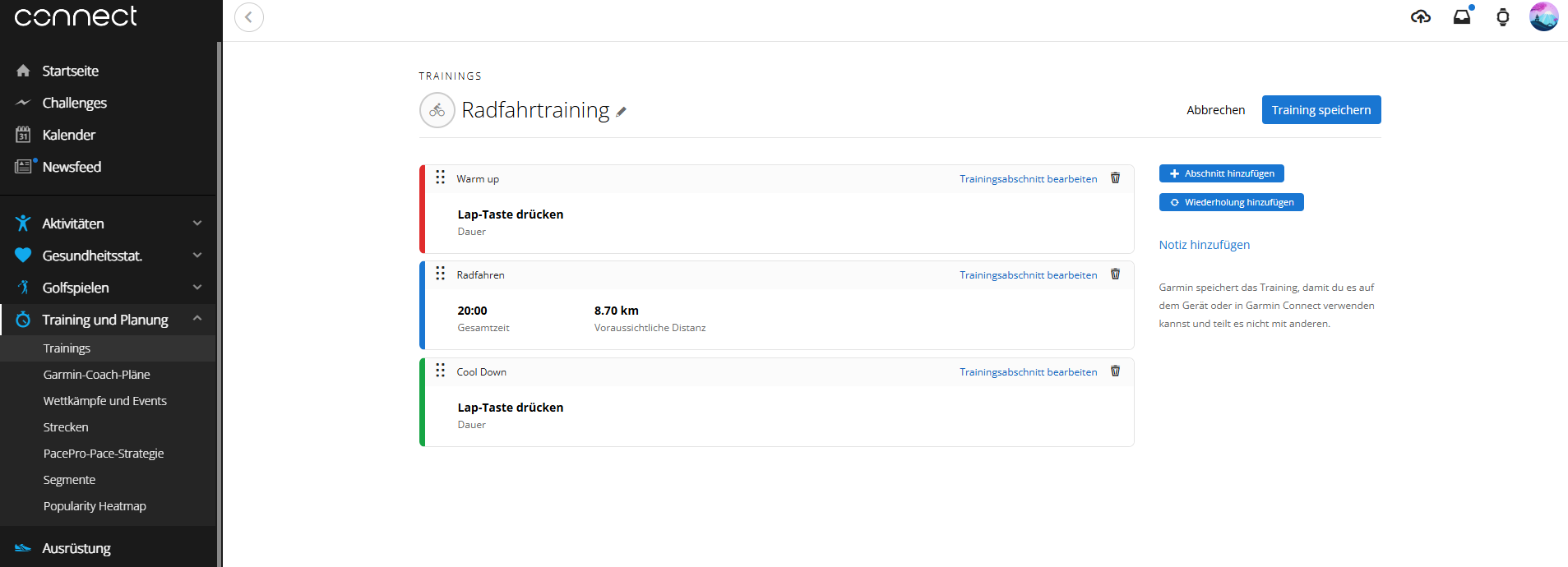
Task: Click the cycling sport type icon
Action: pos(437,110)
